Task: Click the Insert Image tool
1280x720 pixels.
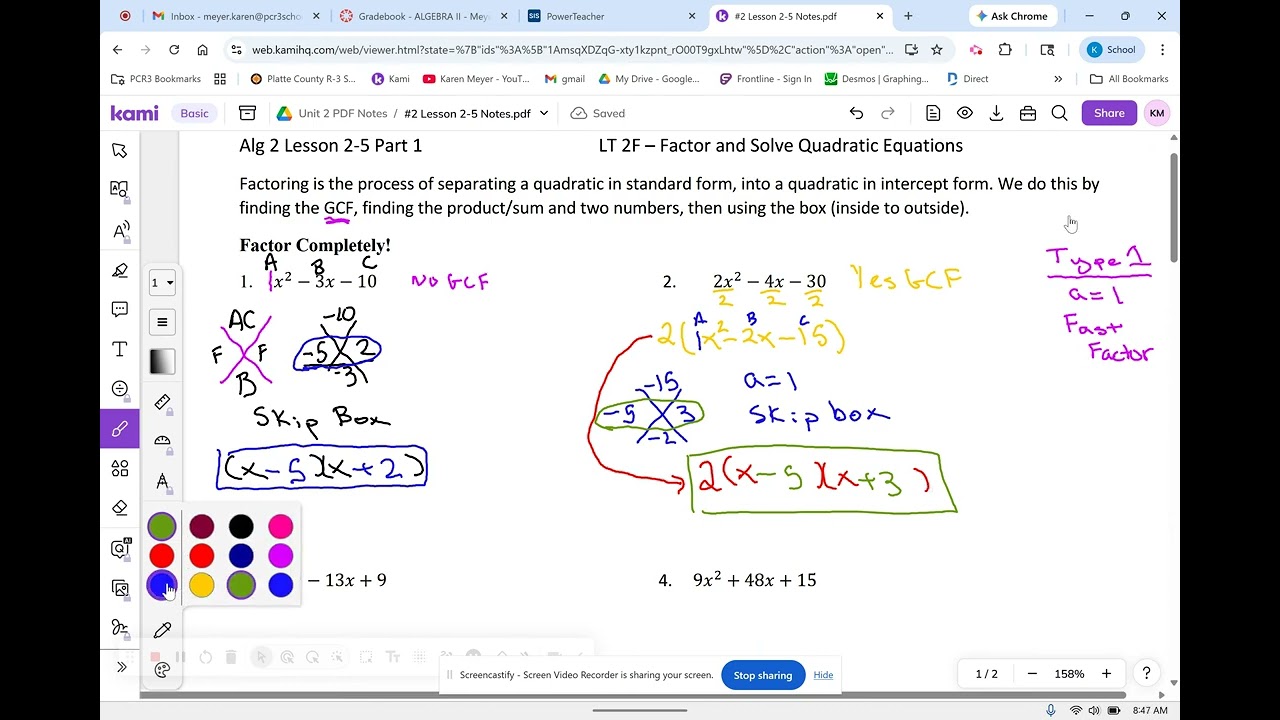Action: (x=120, y=588)
